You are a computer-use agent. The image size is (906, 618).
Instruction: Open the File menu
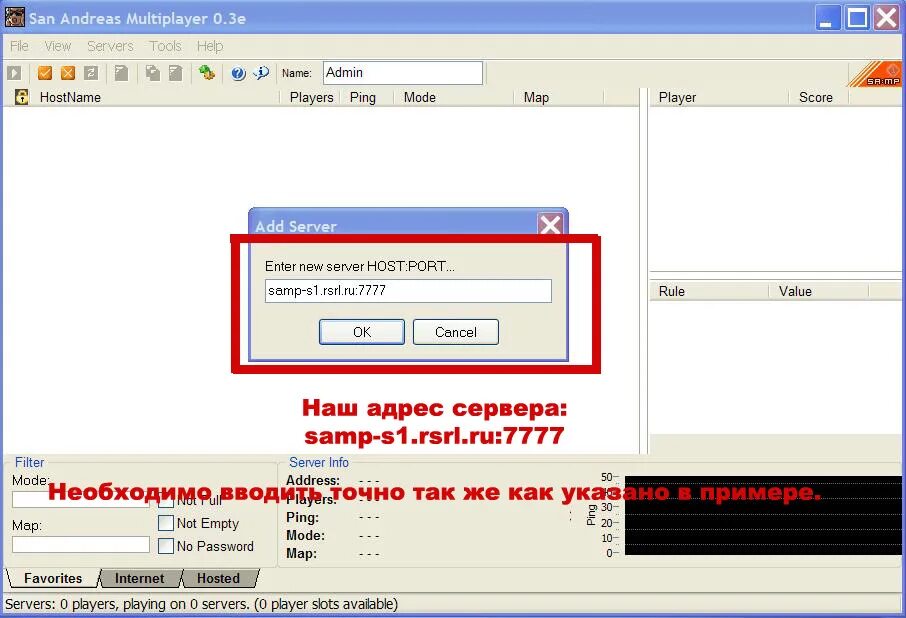(19, 46)
